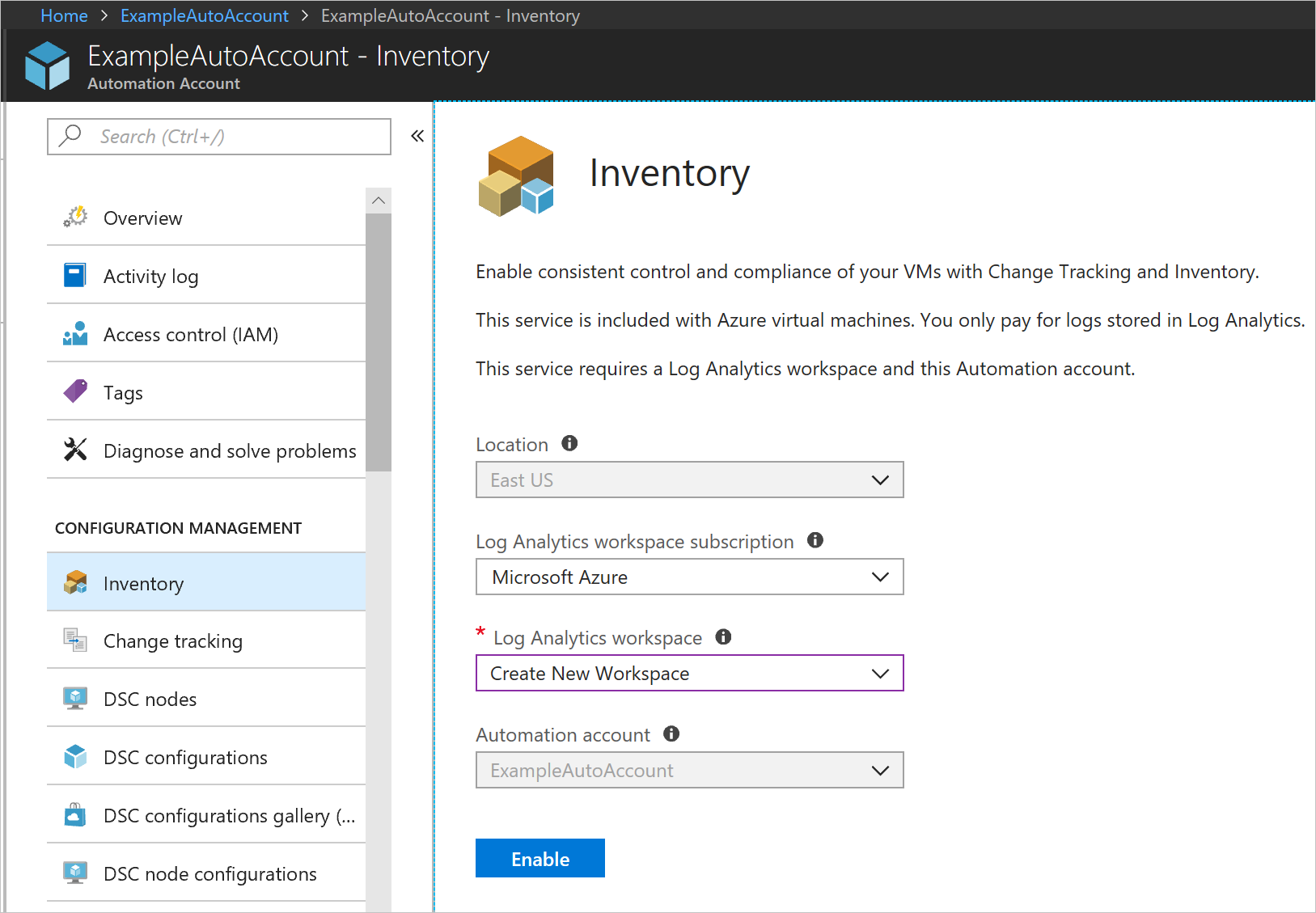Click the Inventory page title heading
The width and height of the screenshot is (1316, 913).
click(x=670, y=172)
